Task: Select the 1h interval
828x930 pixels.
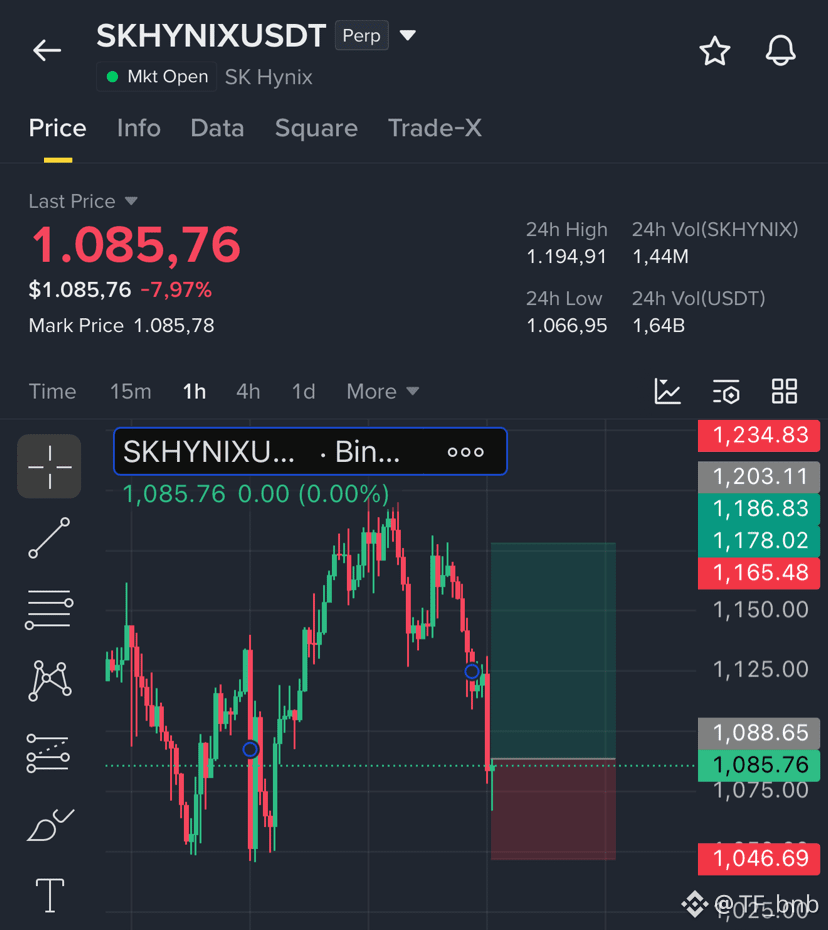Action: [x=195, y=391]
